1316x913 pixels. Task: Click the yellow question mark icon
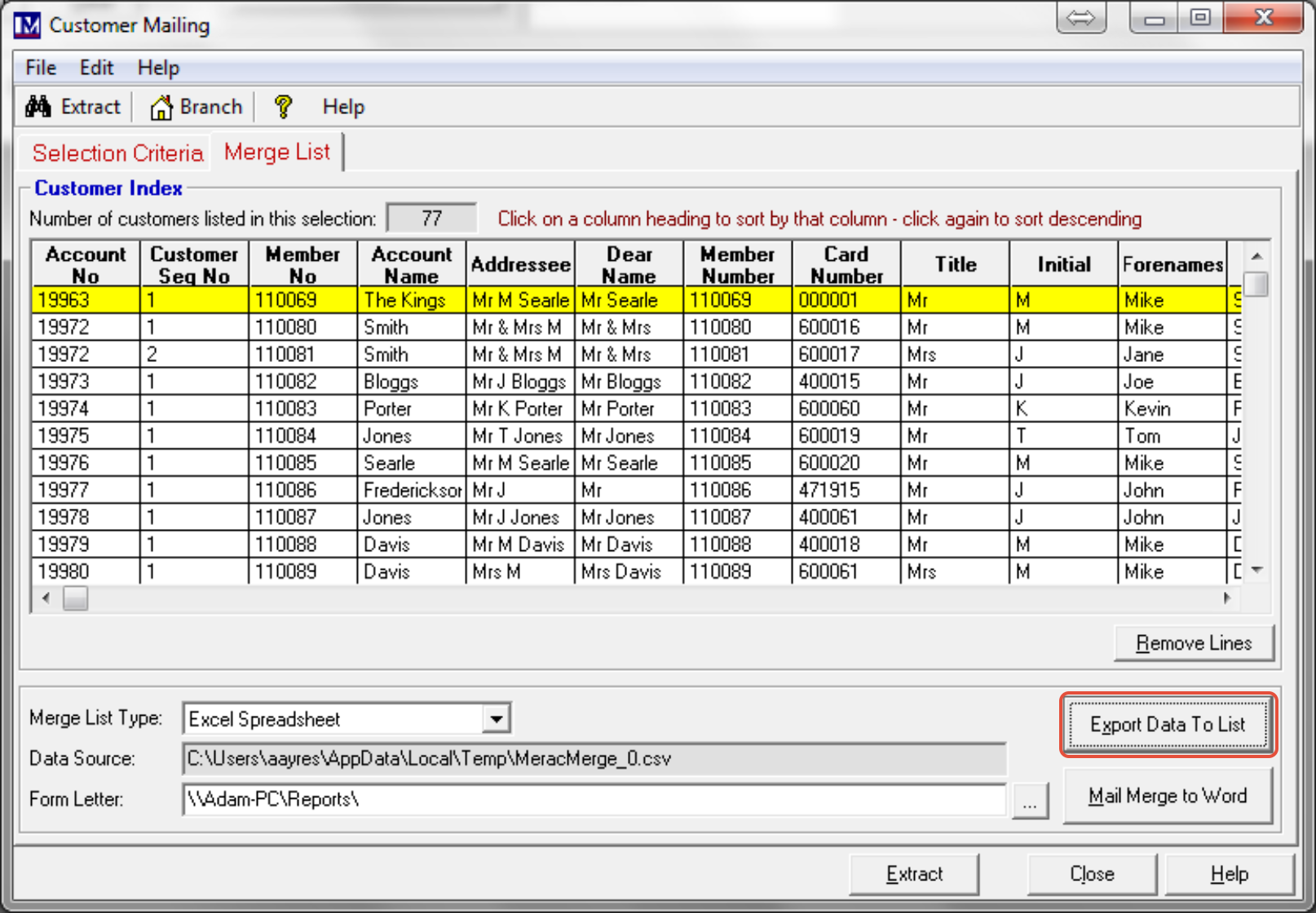point(283,107)
